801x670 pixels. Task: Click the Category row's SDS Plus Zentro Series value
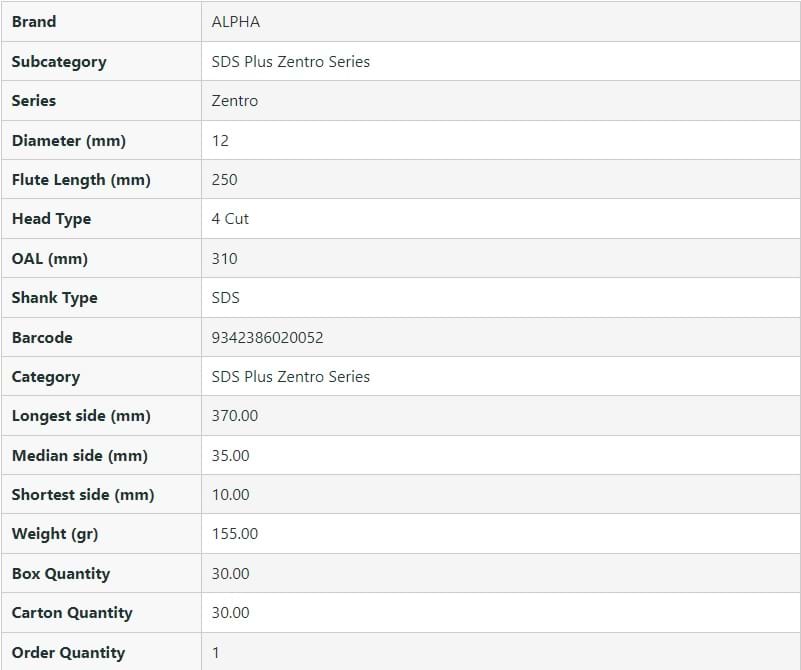tap(291, 377)
